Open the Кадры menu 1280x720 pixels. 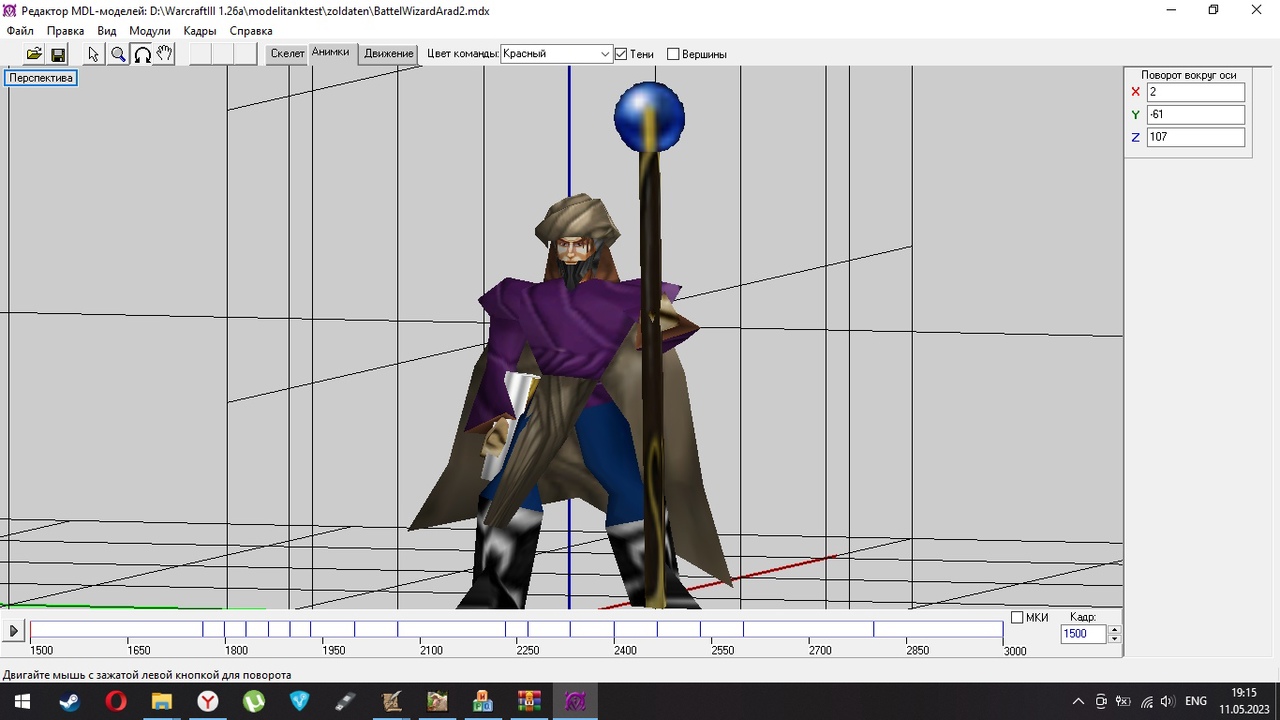point(200,31)
